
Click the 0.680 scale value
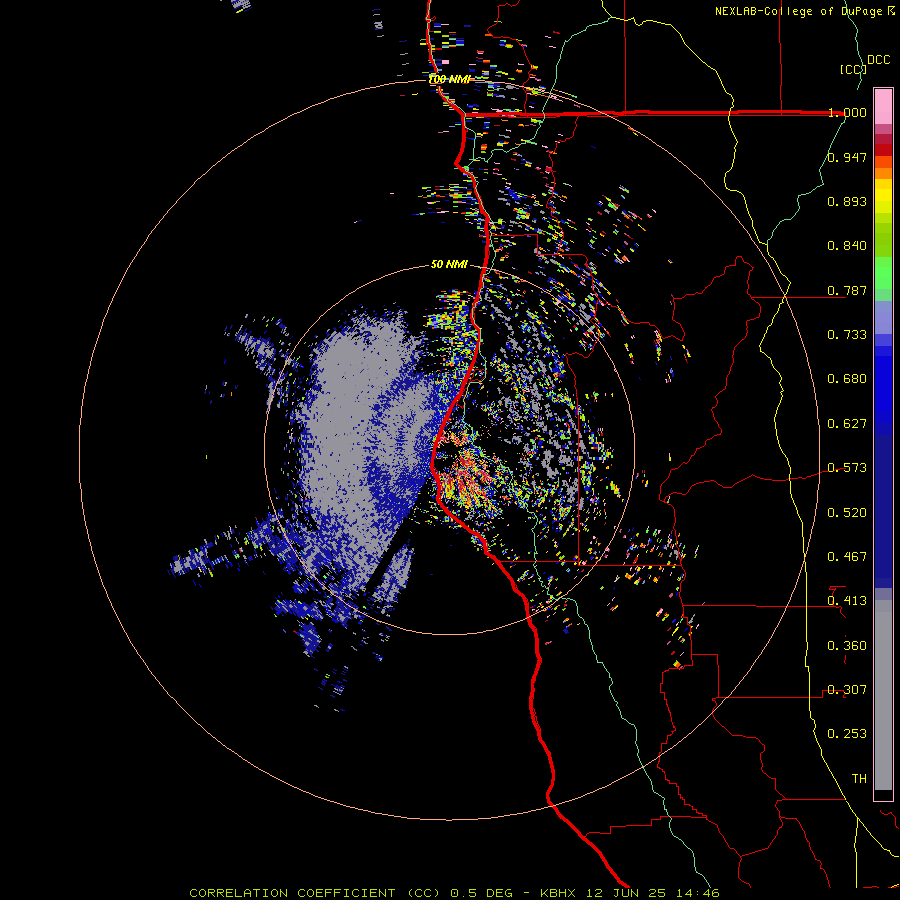tap(847, 379)
